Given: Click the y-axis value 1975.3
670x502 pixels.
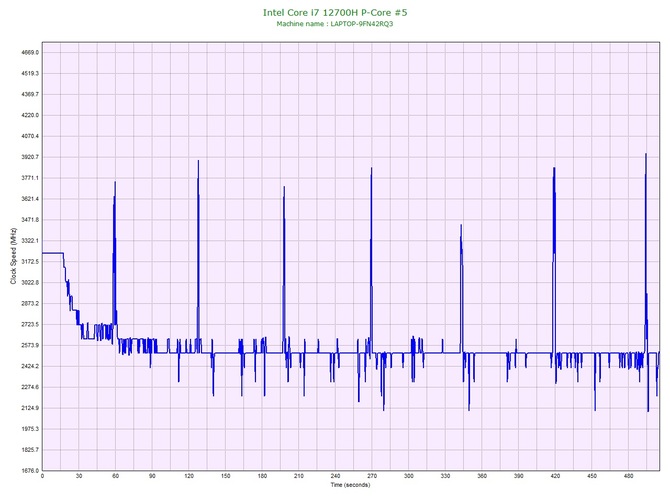Looking at the screenshot, I should point(30,429).
